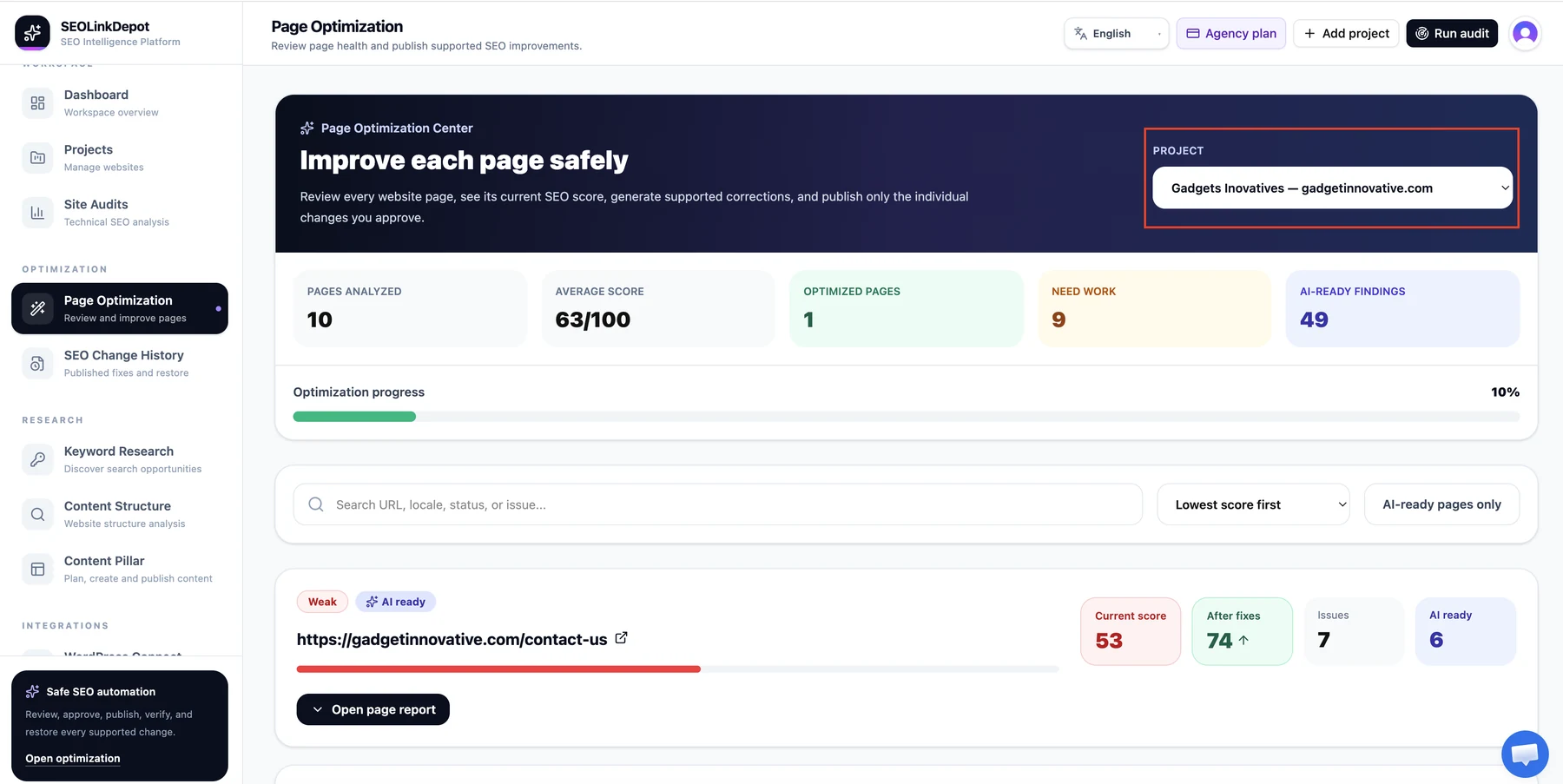Click the Agency plan button
This screenshot has width=1563, height=784.
coord(1230,33)
